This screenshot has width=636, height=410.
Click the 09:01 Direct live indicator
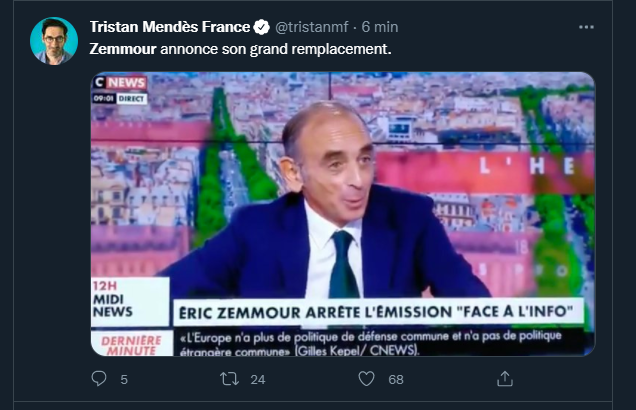119,98
